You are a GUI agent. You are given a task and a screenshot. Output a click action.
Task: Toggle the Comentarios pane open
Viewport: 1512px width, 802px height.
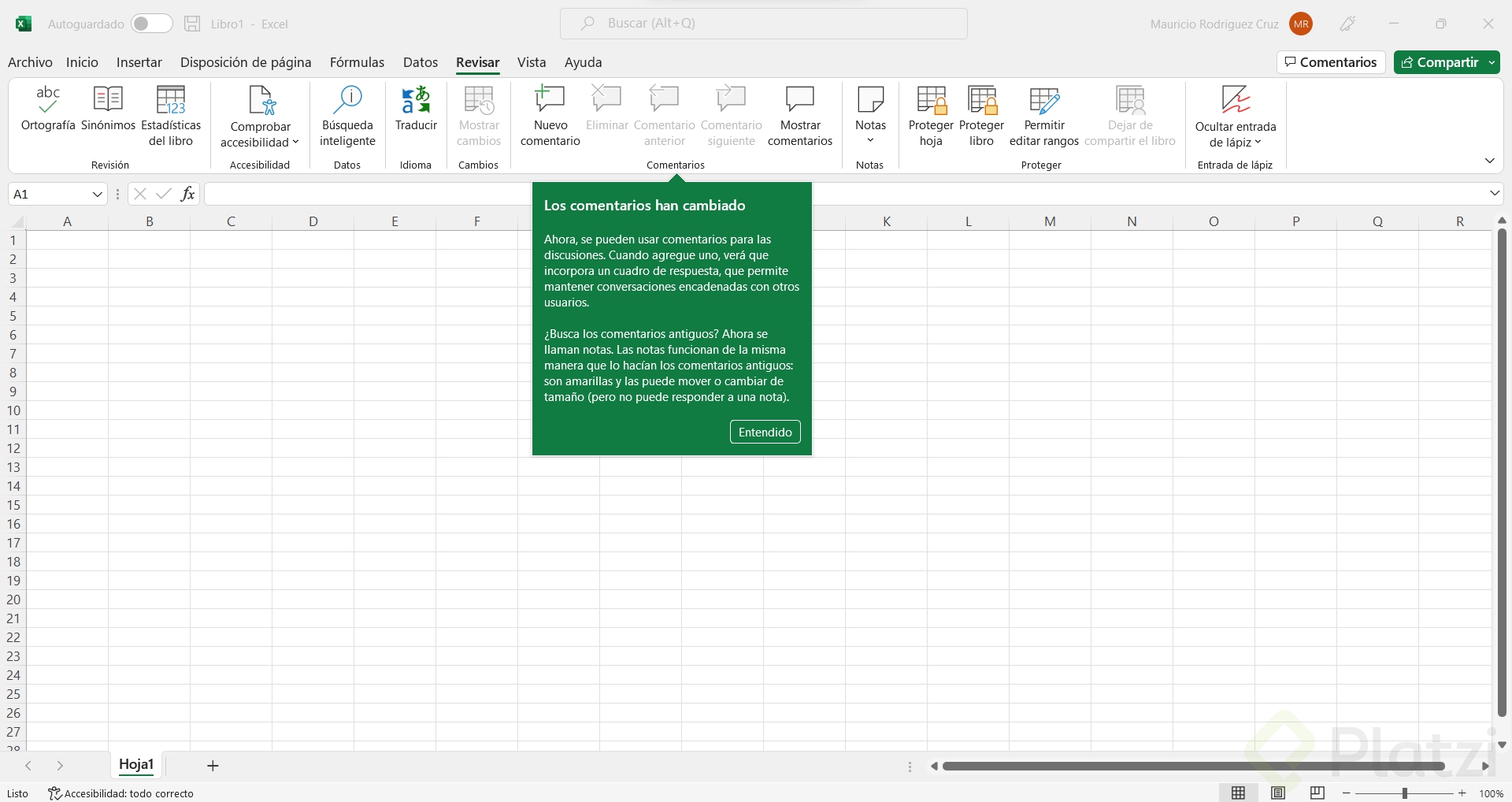click(1330, 62)
